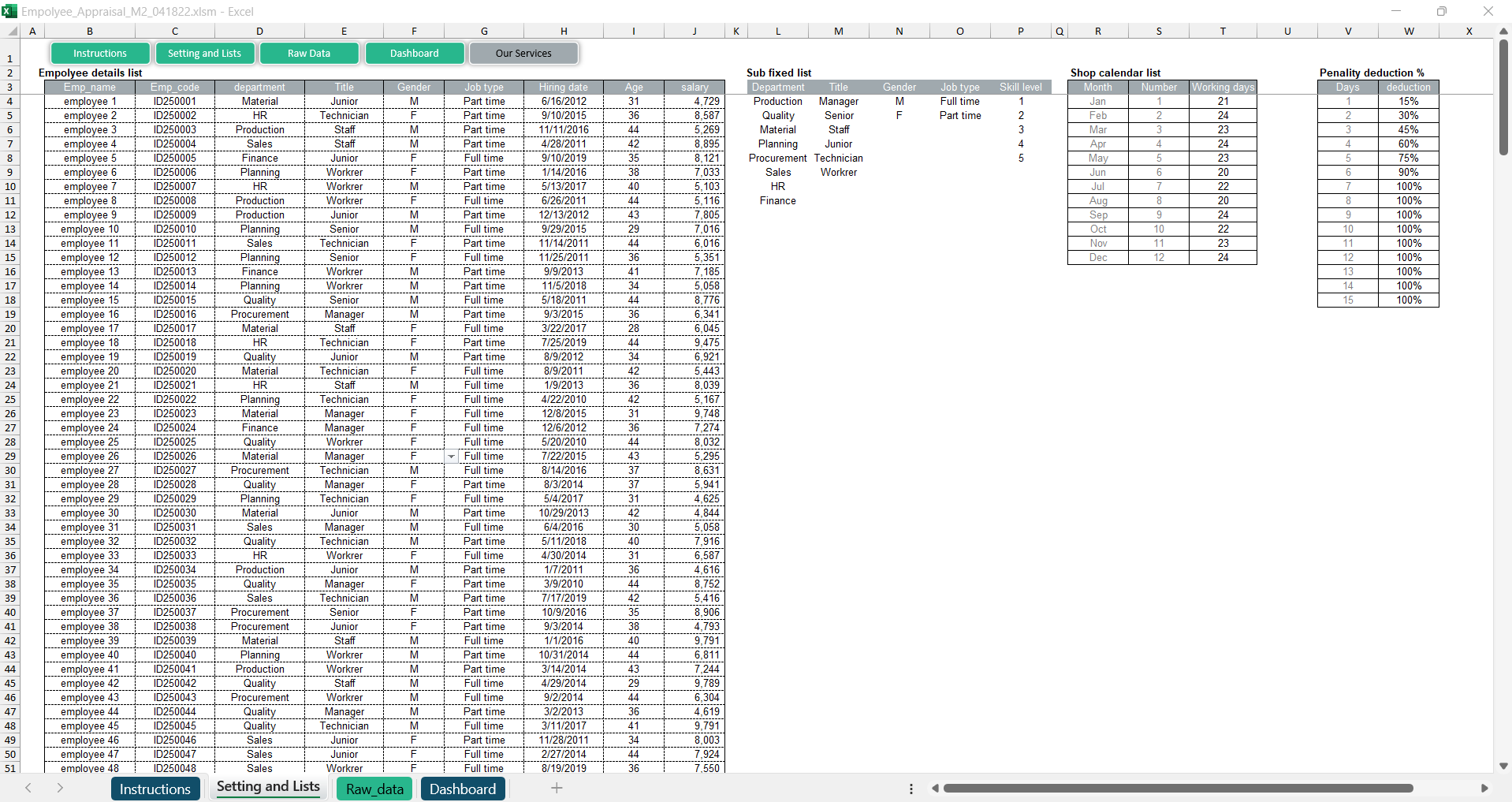
Task: Click the vertical scrollbar down arrow
Action: point(1503,766)
